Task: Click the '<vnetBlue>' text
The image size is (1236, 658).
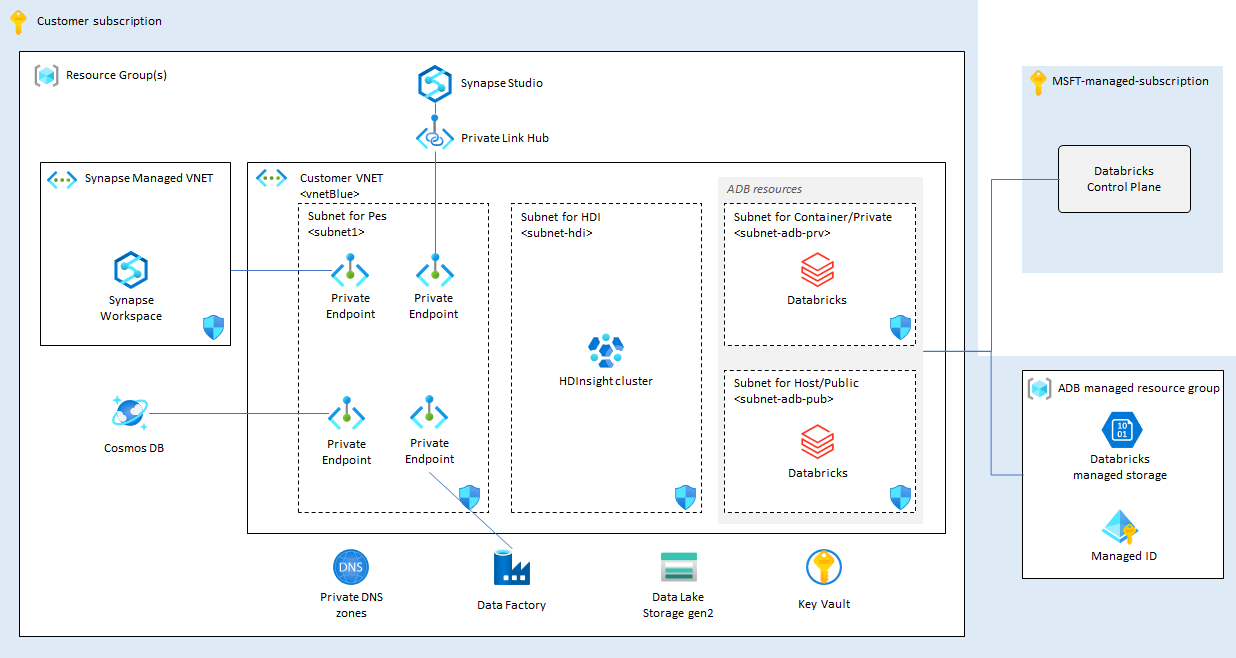Action: pos(329,194)
